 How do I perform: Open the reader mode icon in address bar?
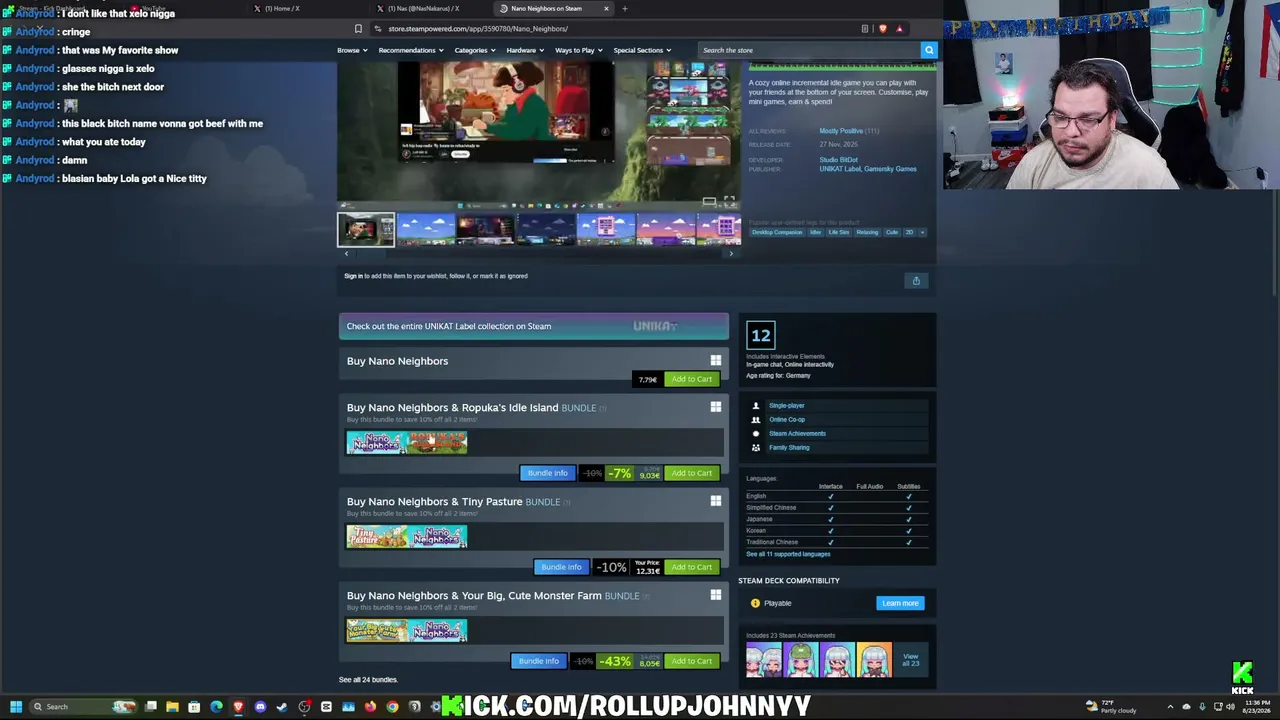[x=865, y=29]
